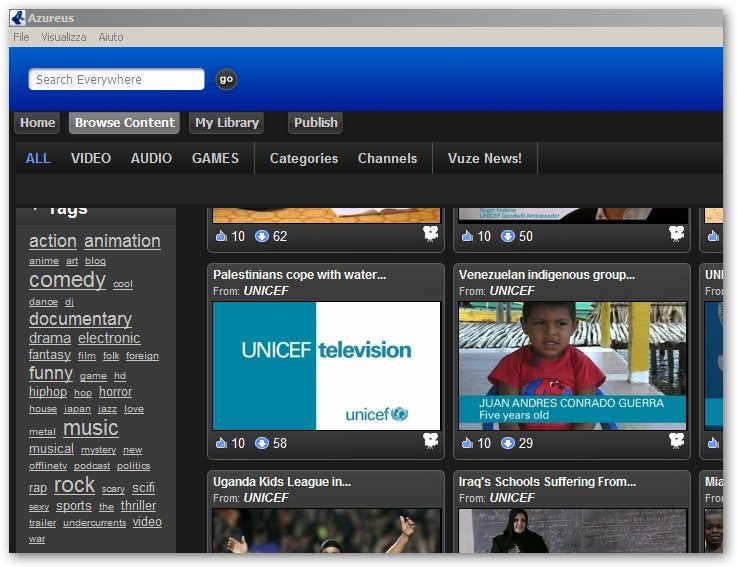
Task: Click the podcast tag
Action: pos(92,466)
